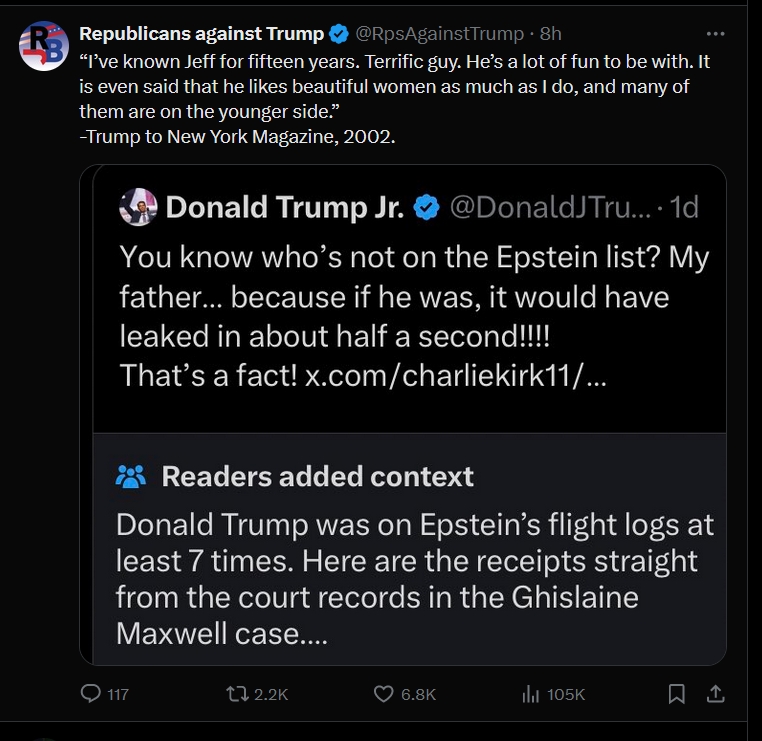The height and width of the screenshot is (741, 762).
Task: Bookmark this post
Action: [677, 693]
